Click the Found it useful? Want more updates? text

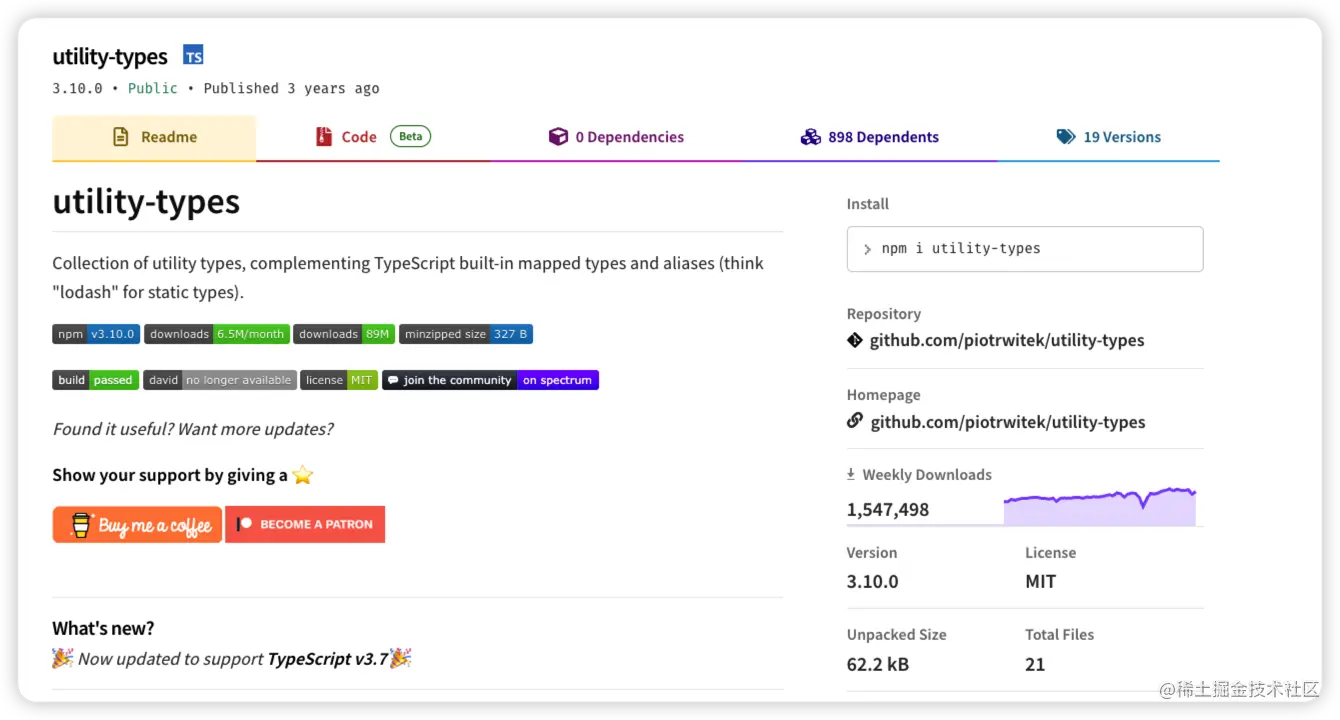pyautogui.click(x=192, y=429)
